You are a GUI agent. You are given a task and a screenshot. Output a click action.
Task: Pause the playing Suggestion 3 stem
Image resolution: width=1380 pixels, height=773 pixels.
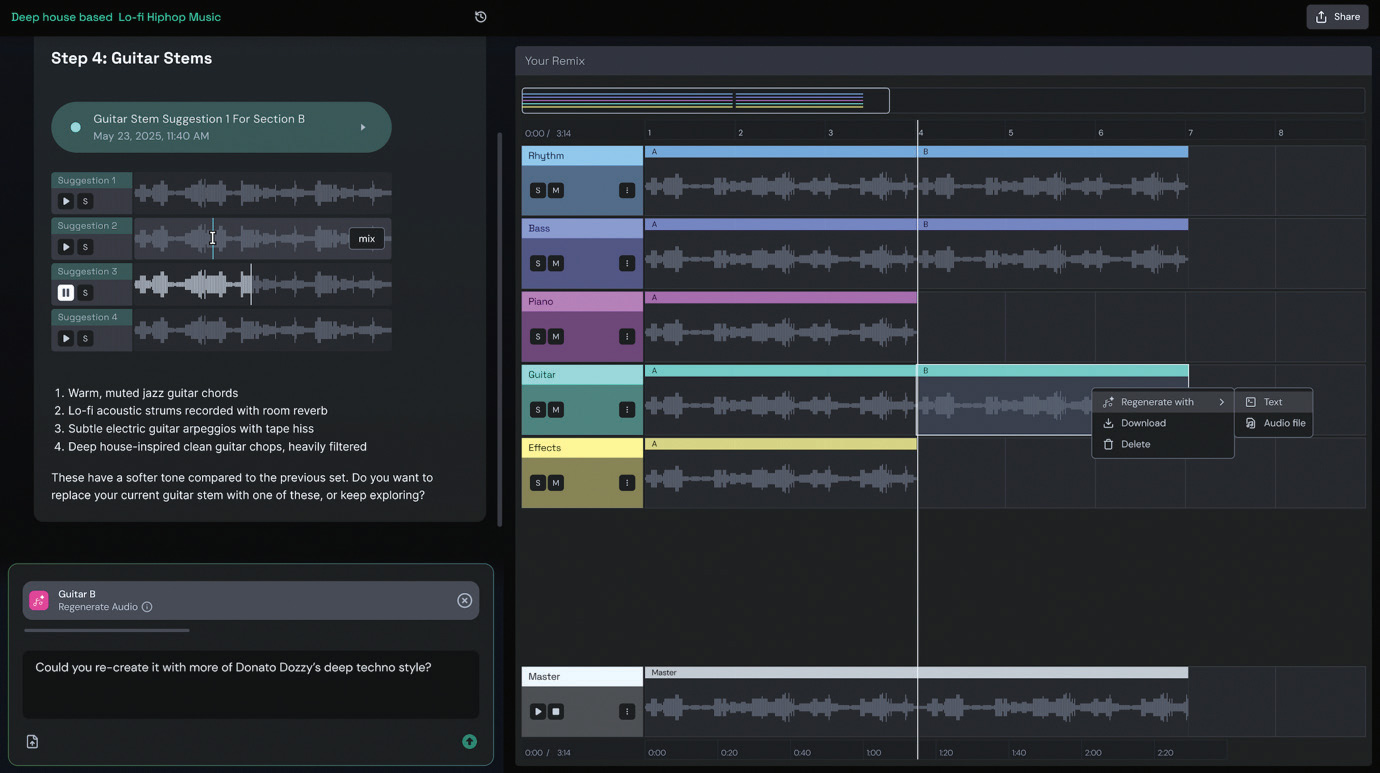(x=66, y=293)
